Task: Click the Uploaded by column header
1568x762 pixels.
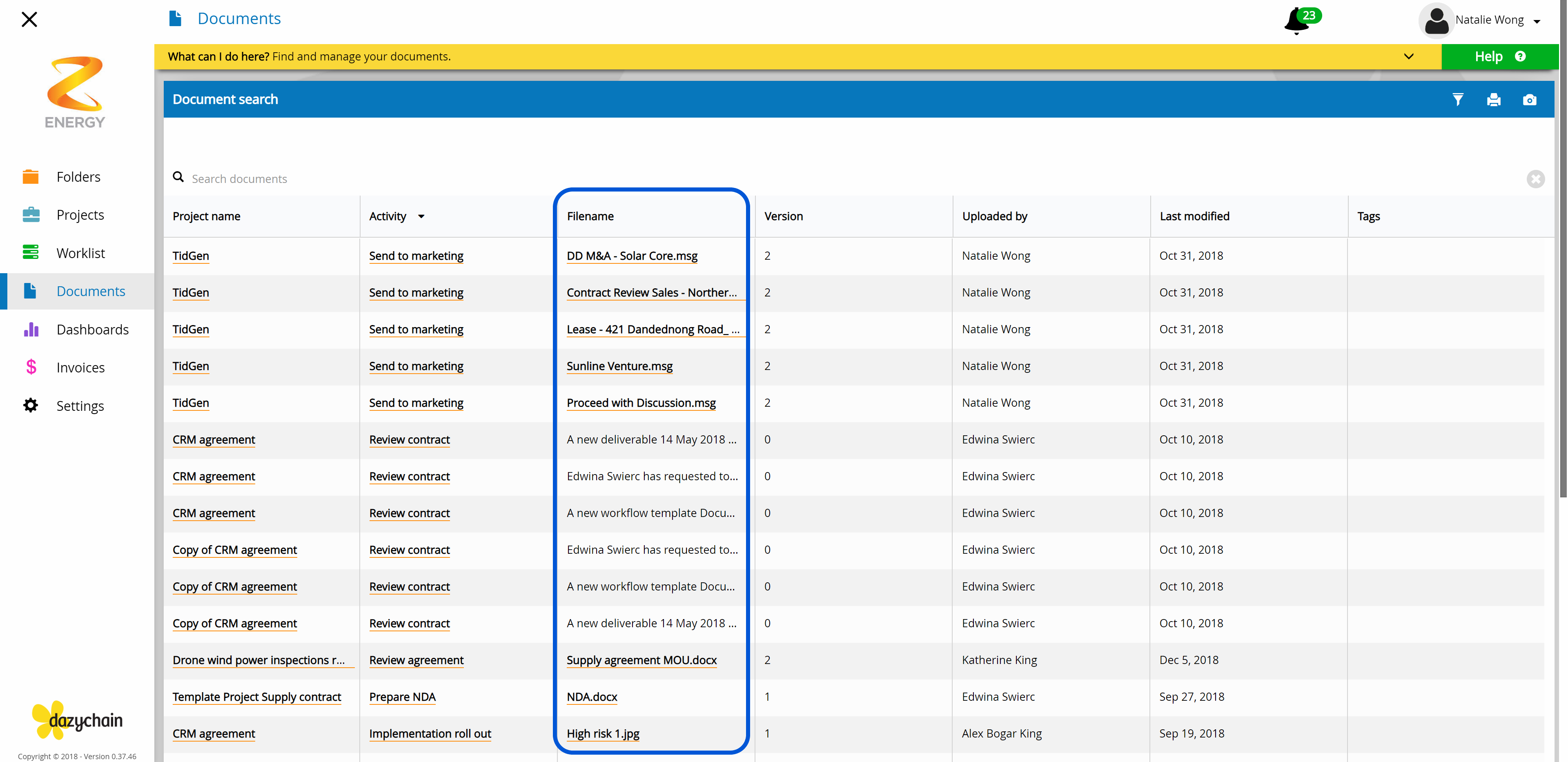Action: (x=995, y=217)
